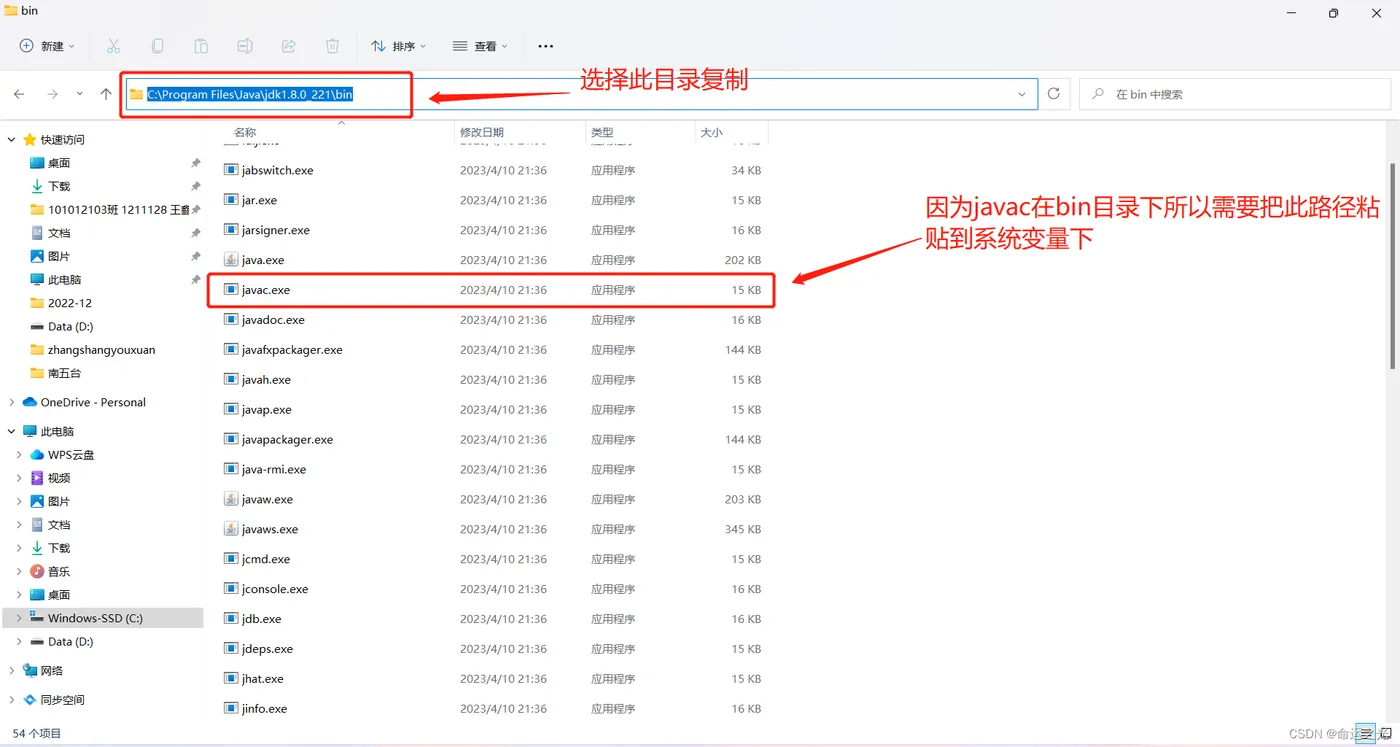This screenshot has width=1400, height=747.
Task: Collapse the 此电脑 tree node
Action: click(12, 432)
